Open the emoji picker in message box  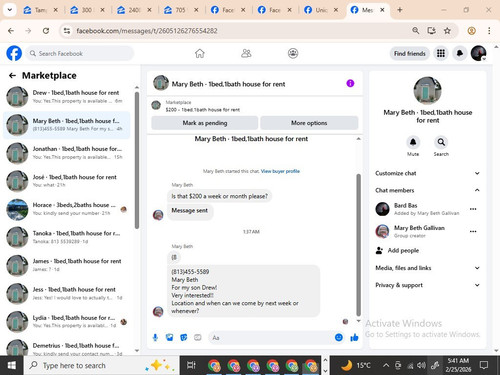[x=339, y=338]
